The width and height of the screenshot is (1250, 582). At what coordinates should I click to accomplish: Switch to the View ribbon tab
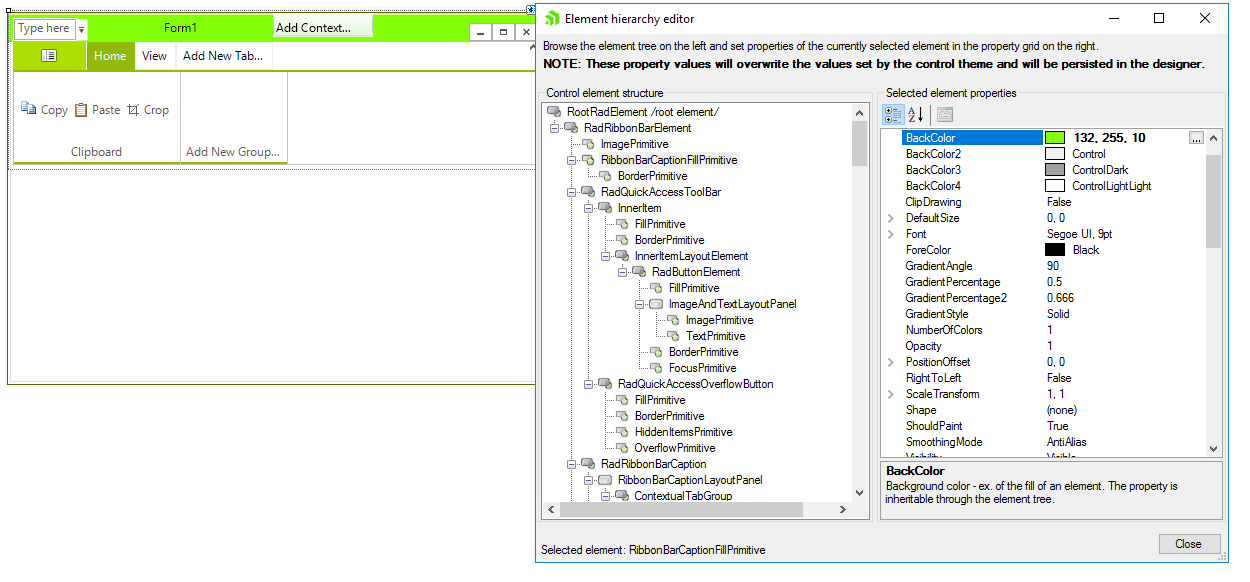pos(155,56)
